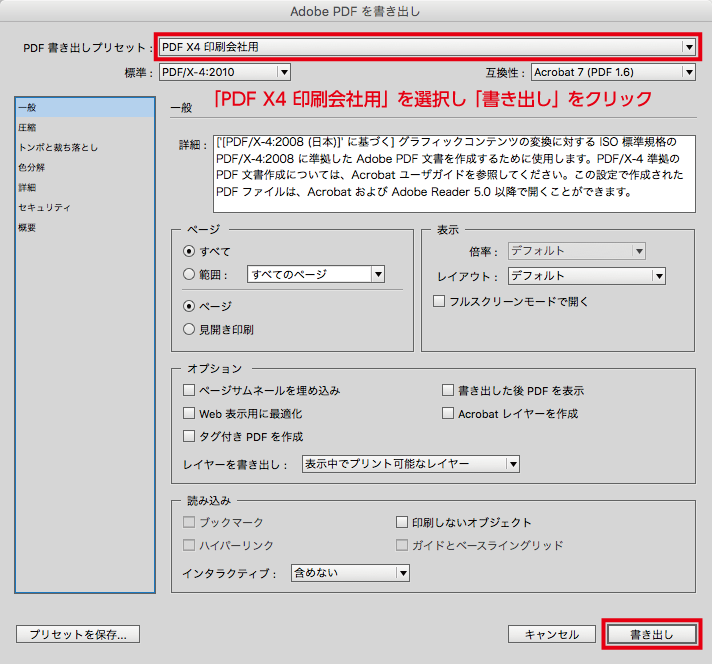Screen dimensions: 712x664
Task: Select the セキュリティ category in sidebar
Action: [85, 208]
